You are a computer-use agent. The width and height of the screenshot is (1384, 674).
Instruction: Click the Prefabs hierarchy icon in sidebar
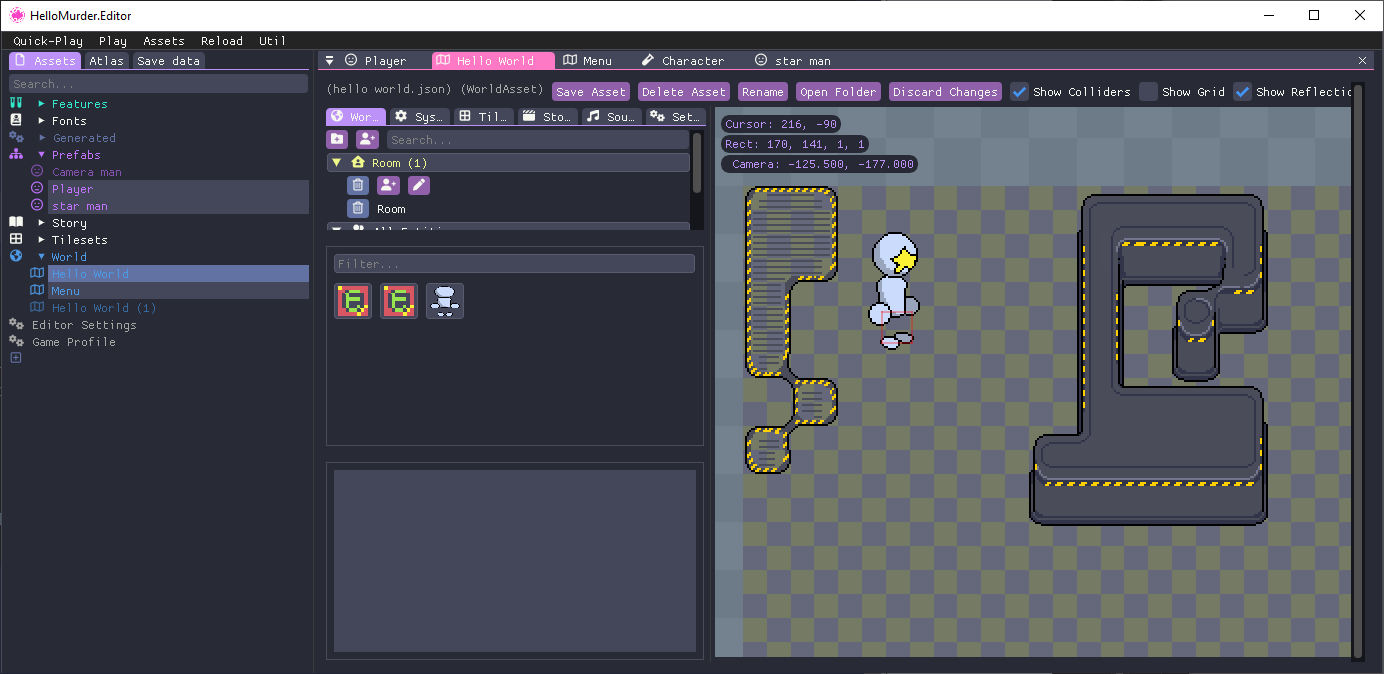pos(16,155)
